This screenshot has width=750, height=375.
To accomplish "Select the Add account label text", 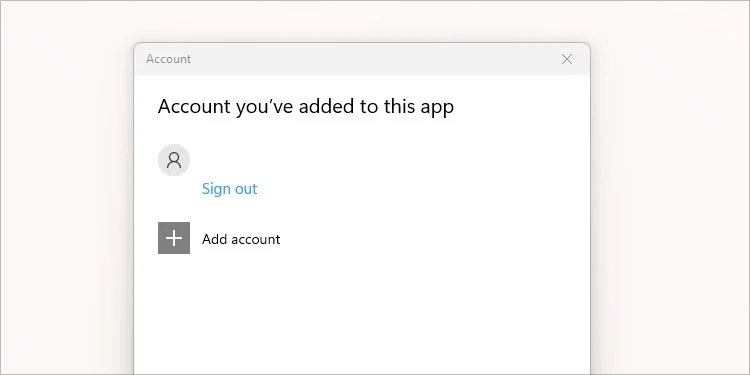I will pyautogui.click(x=241, y=239).
